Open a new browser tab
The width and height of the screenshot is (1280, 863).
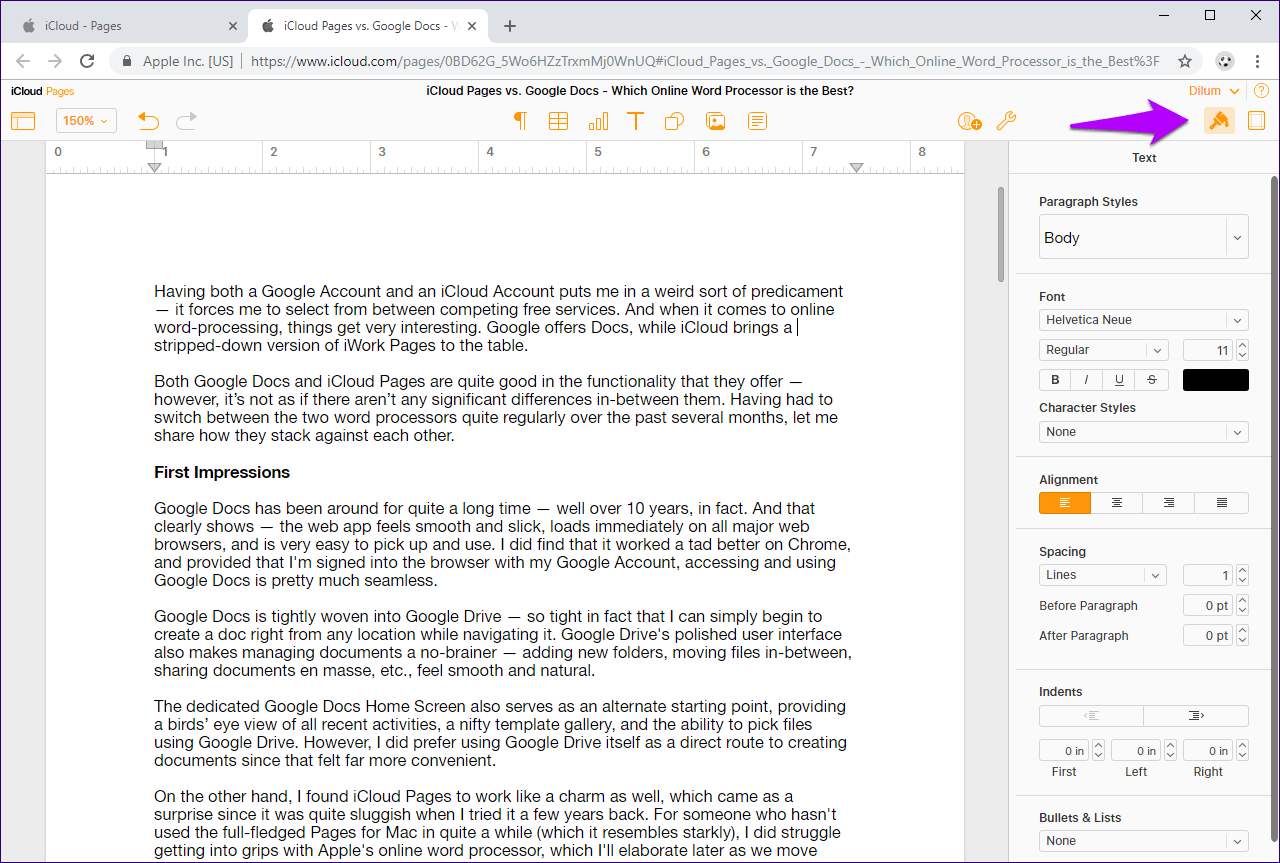[510, 26]
